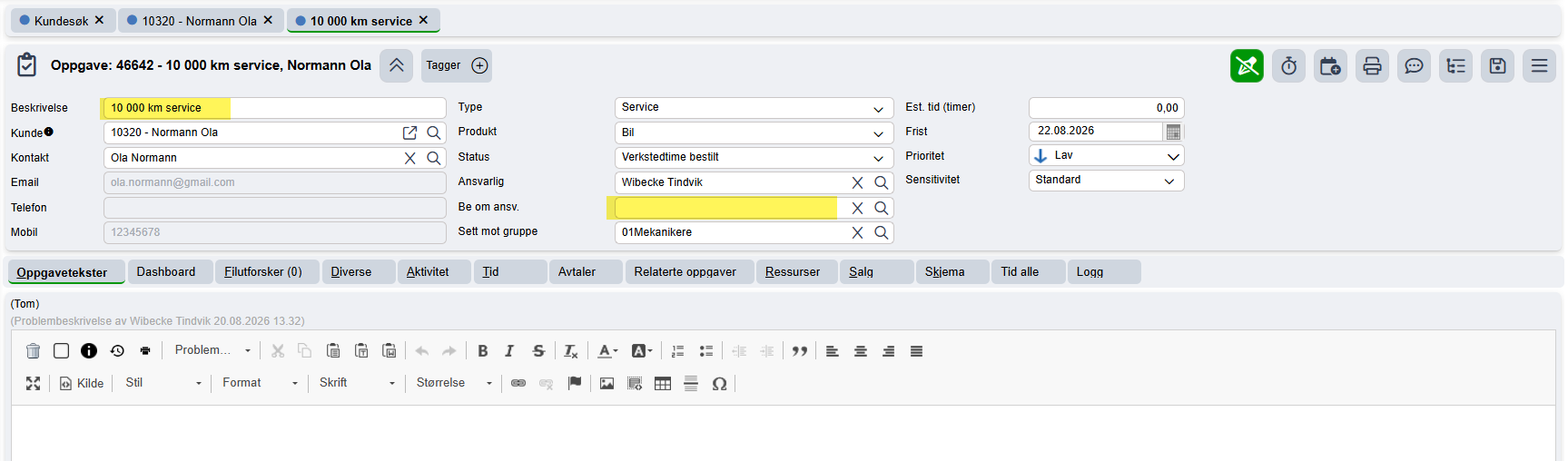Open the task tree structure view
Screen dimensions: 1568x461
1455,65
